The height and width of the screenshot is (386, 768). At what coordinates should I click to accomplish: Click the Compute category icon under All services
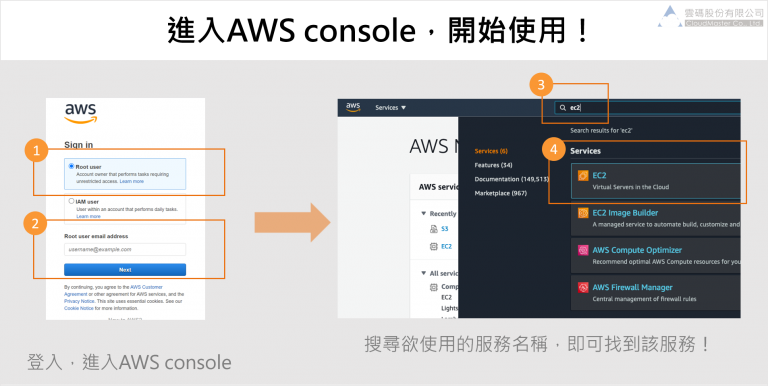click(433, 287)
